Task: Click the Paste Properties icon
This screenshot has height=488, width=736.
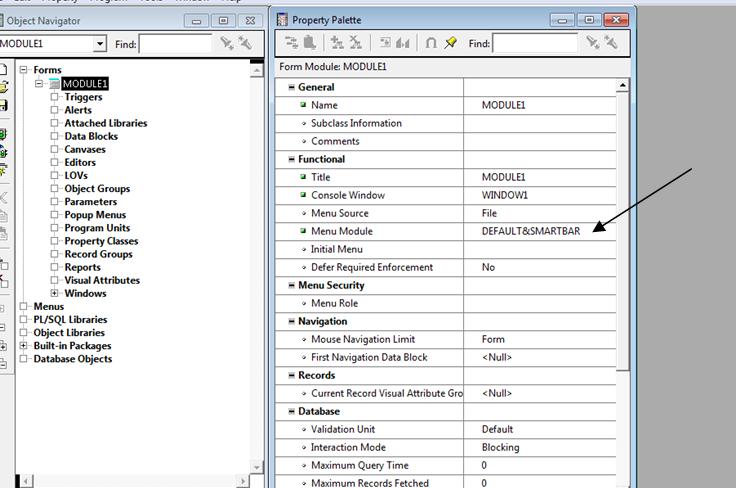Action: point(310,43)
